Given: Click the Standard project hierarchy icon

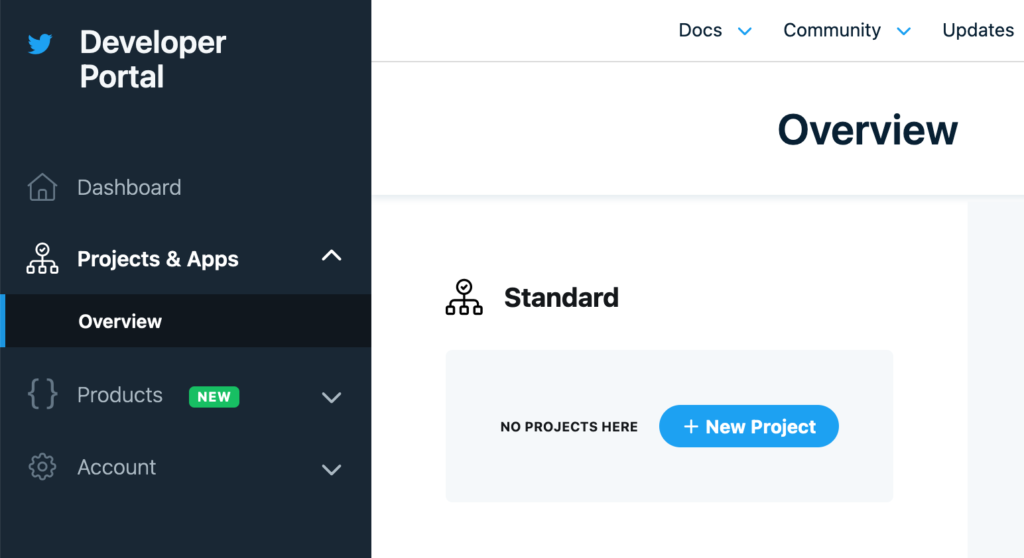Looking at the screenshot, I should [x=464, y=297].
